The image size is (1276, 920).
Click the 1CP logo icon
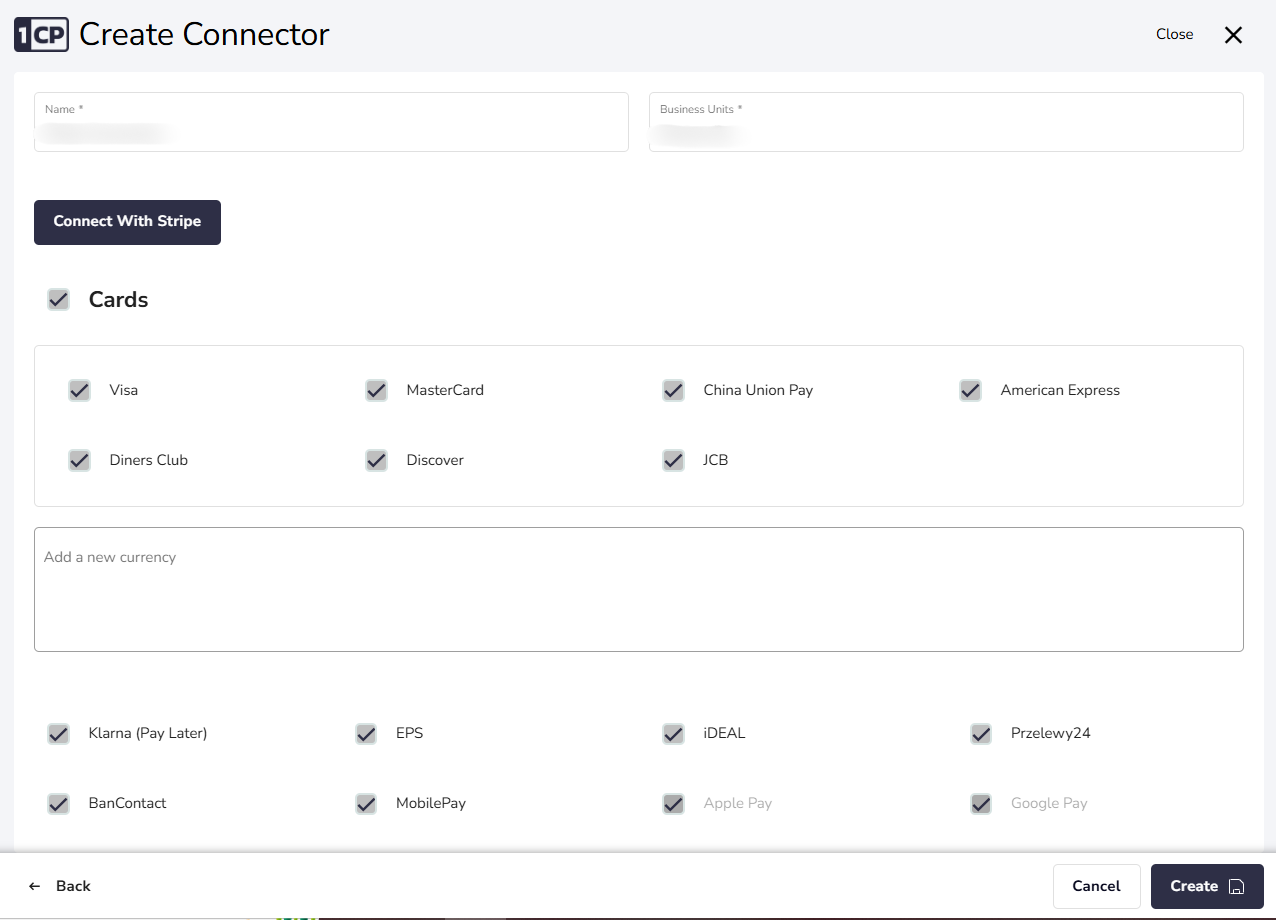pyautogui.click(x=41, y=35)
